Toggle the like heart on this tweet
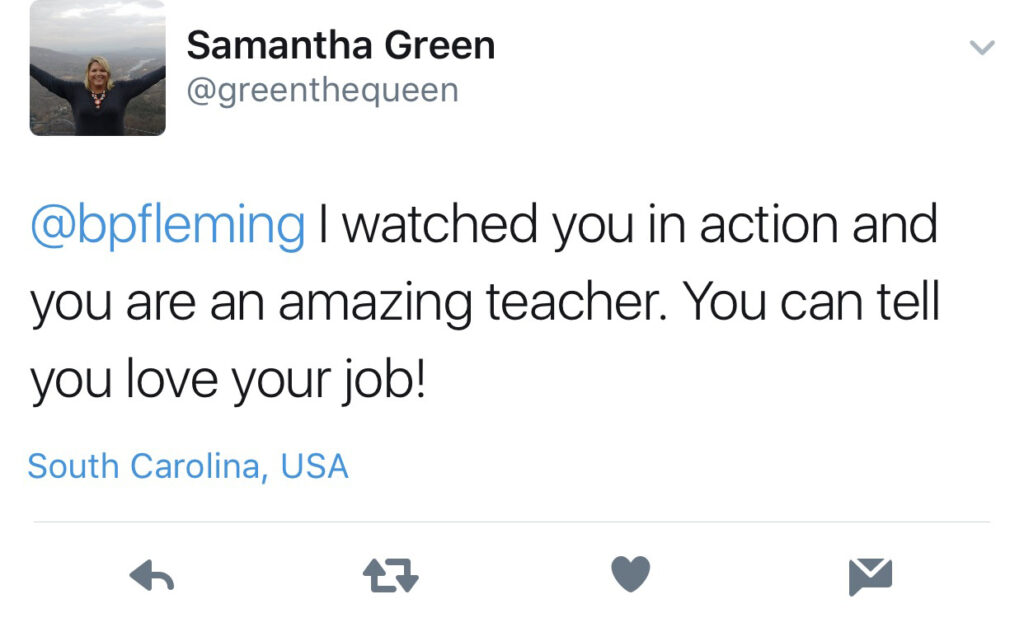 tap(630, 574)
